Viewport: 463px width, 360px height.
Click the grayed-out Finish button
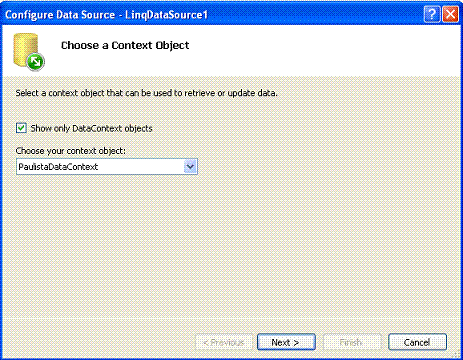352,342
